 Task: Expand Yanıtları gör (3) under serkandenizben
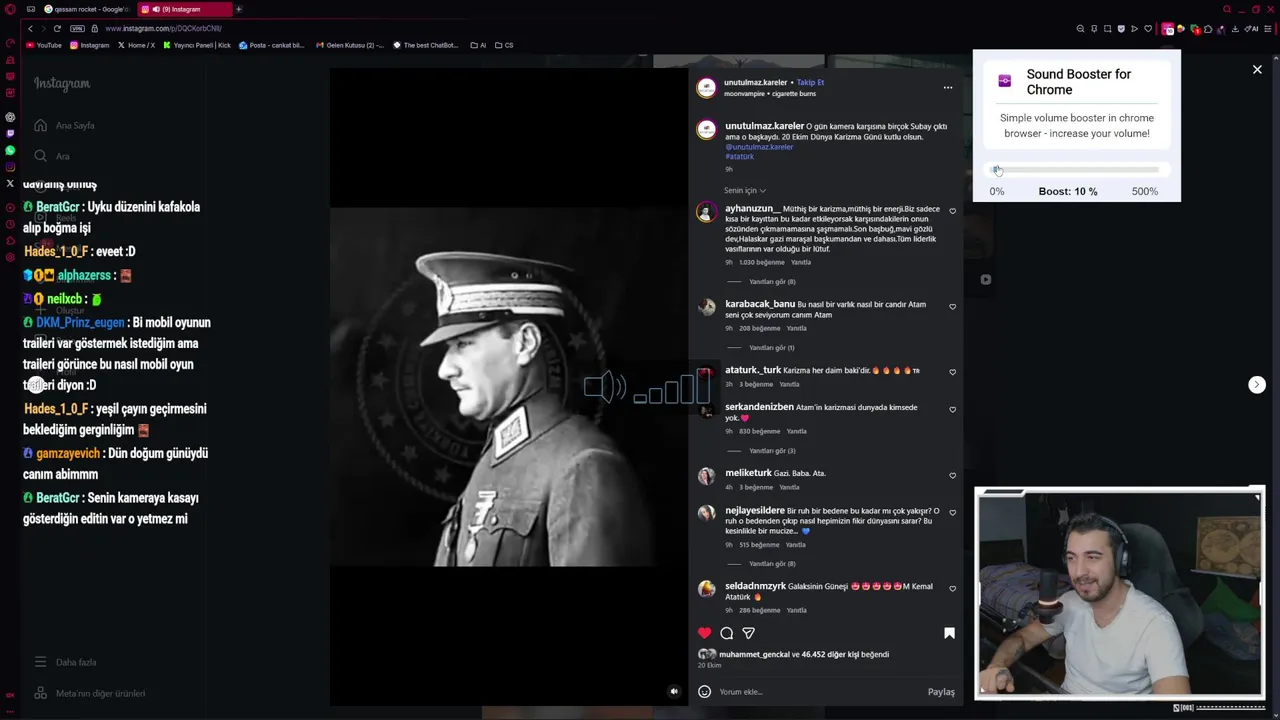tap(772, 451)
